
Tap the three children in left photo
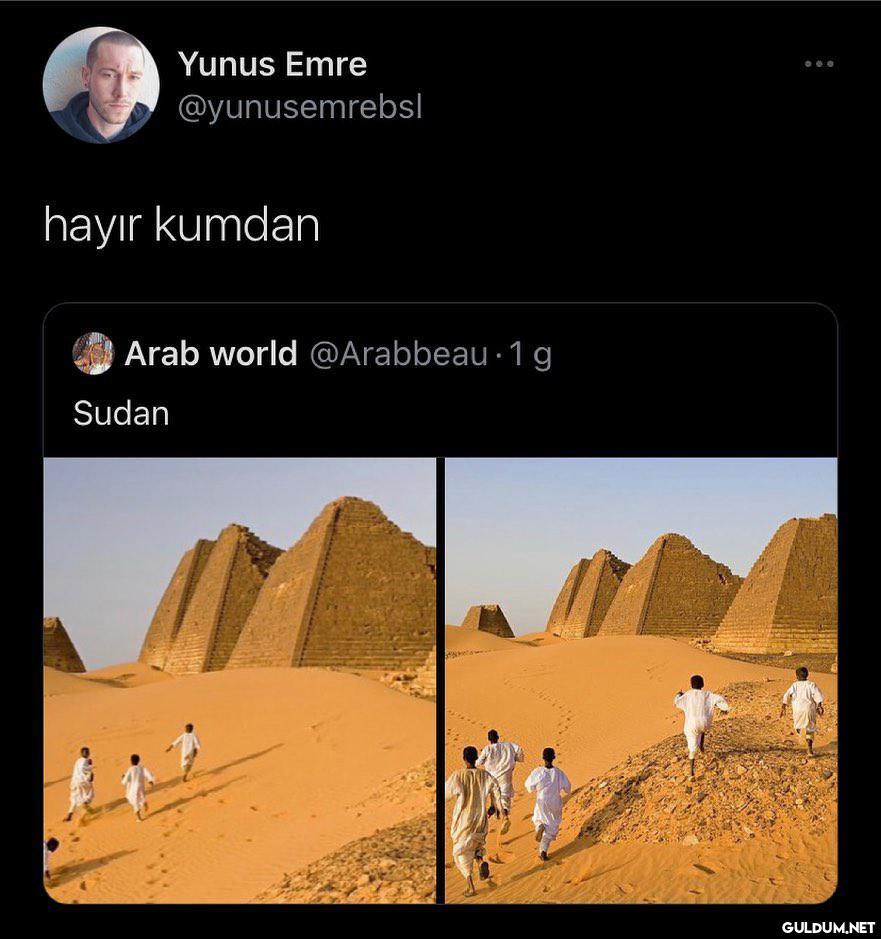coord(134,773)
